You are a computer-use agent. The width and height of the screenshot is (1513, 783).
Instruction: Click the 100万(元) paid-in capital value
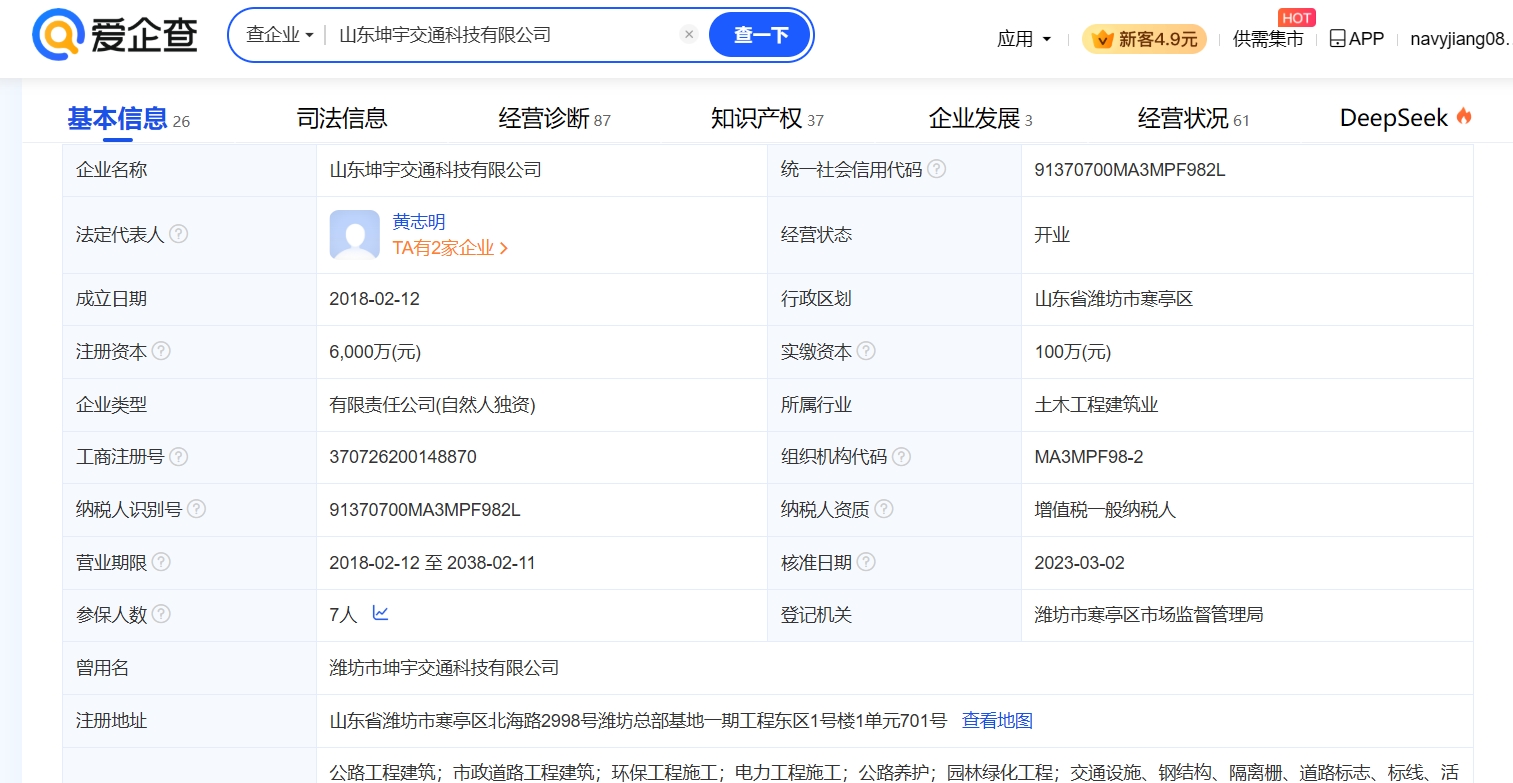(1073, 352)
